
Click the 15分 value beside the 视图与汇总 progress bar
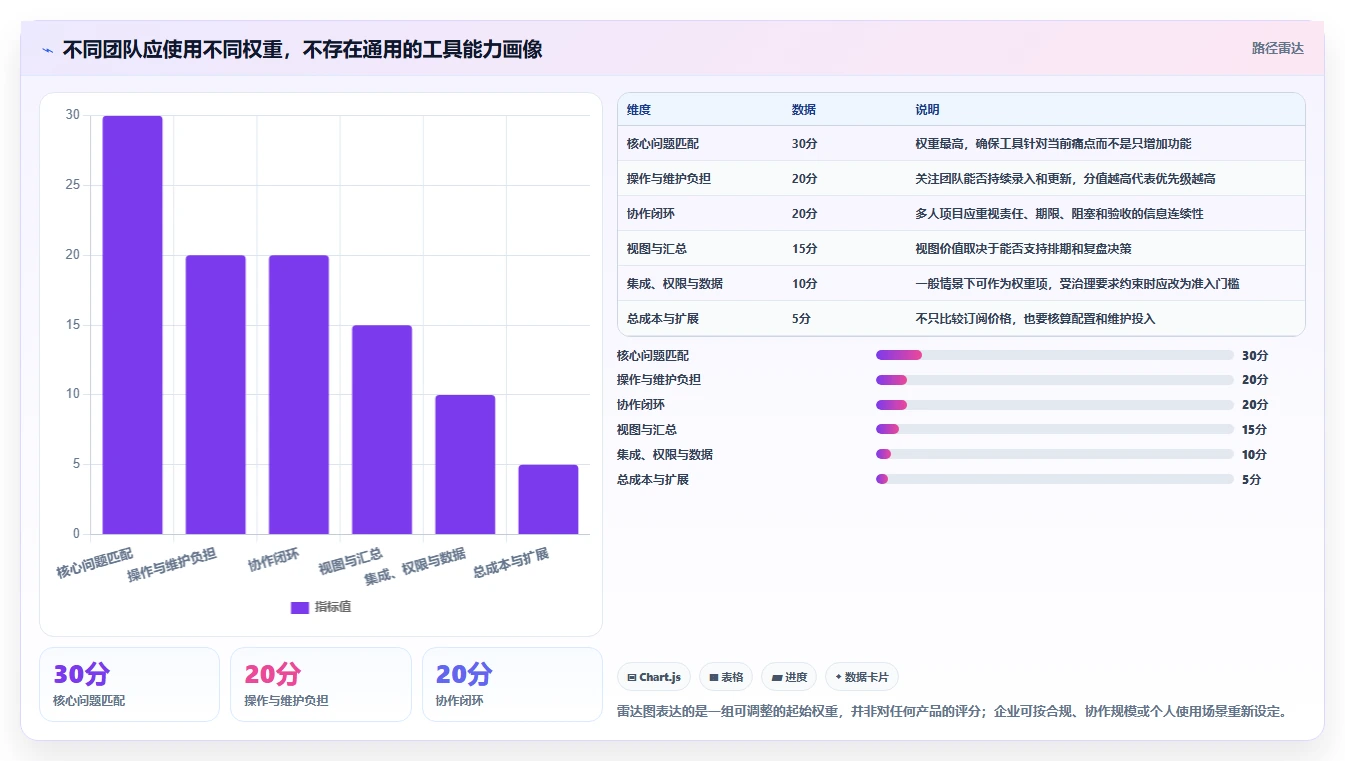[1254, 429]
